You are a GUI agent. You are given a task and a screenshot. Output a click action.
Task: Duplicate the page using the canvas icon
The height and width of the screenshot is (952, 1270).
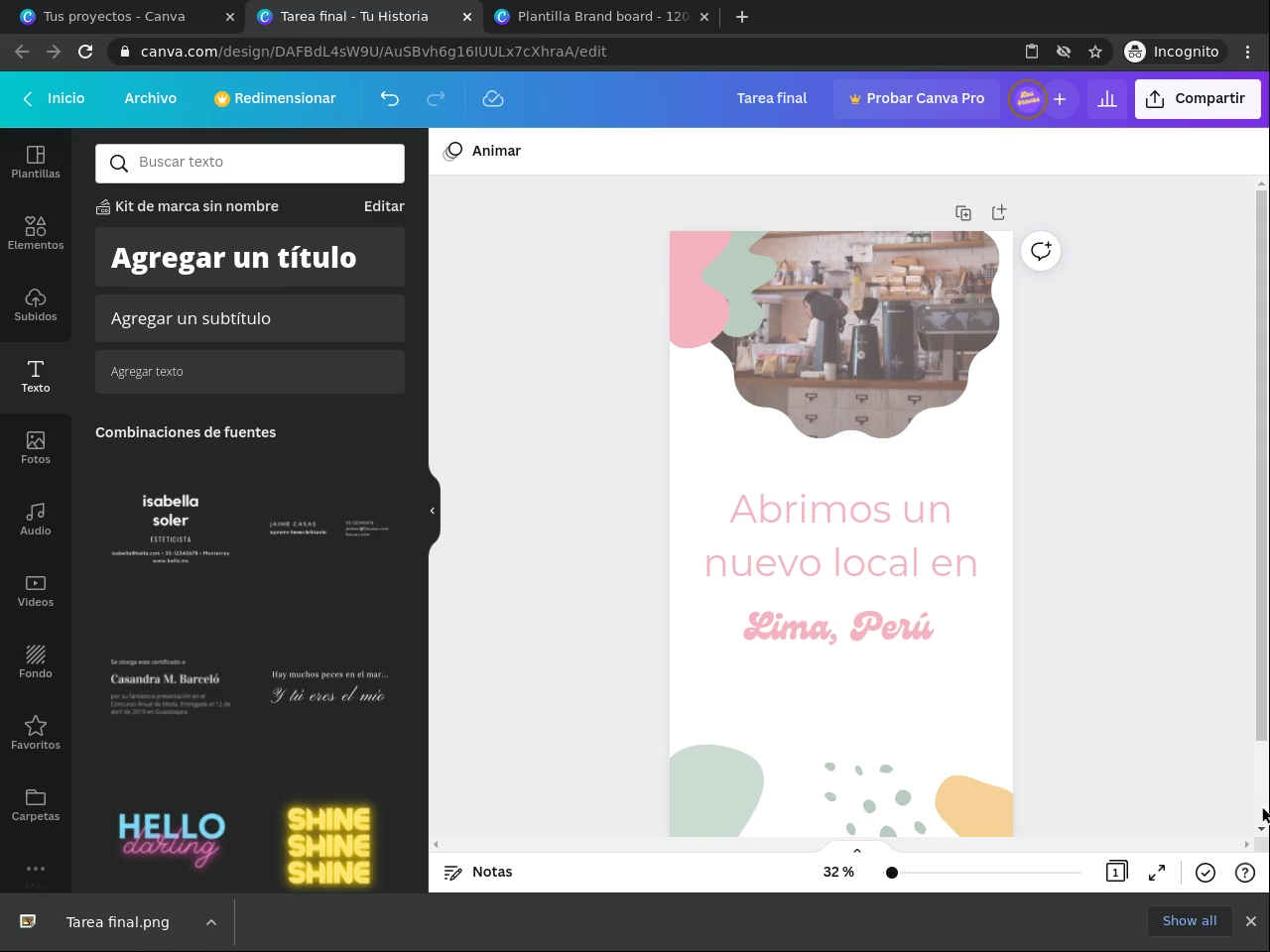pyautogui.click(x=963, y=212)
